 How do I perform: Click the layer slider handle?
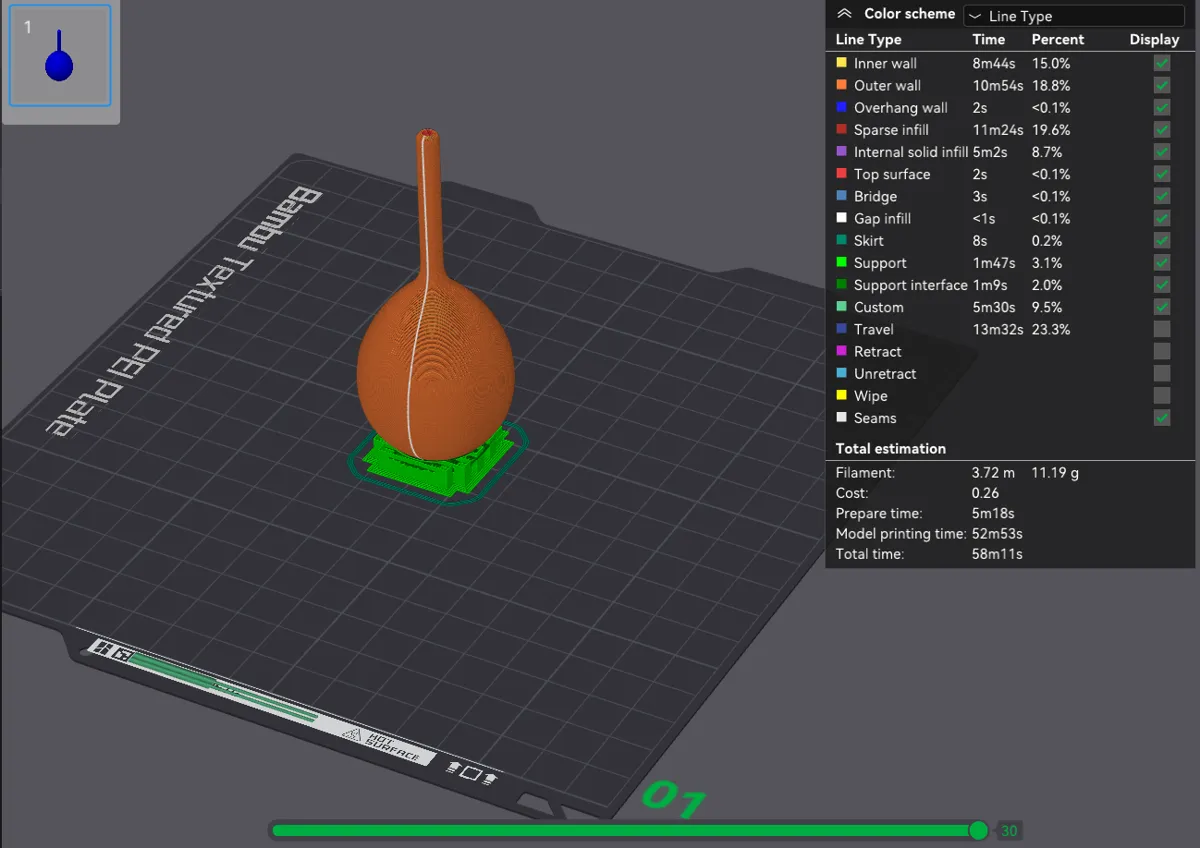[979, 830]
